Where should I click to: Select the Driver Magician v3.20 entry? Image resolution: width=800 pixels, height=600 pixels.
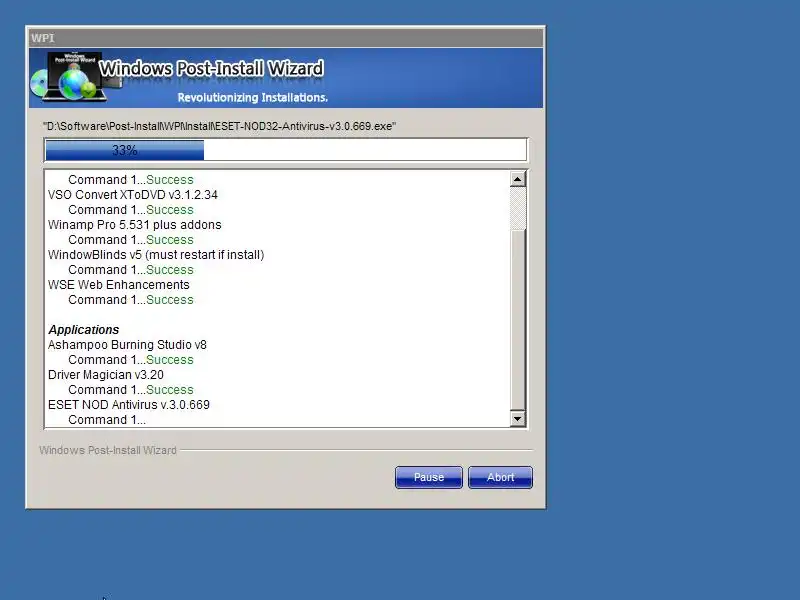pyautogui.click(x=106, y=375)
